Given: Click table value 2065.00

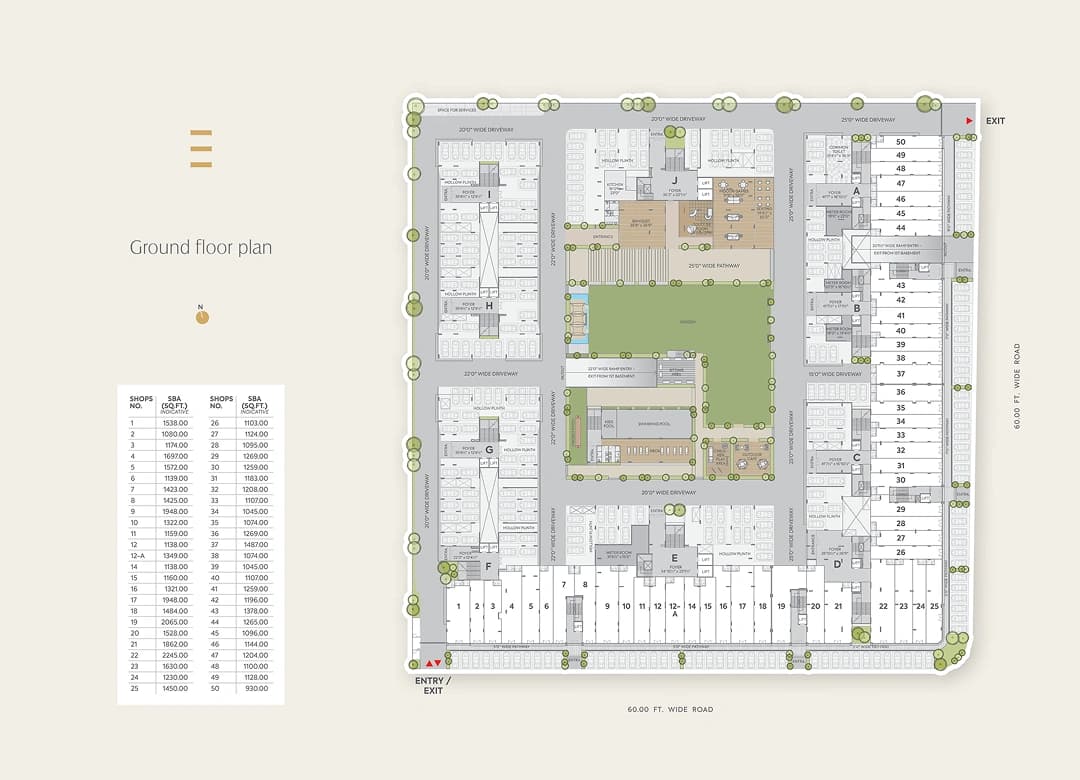Looking at the screenshot, I should [175, 622].
